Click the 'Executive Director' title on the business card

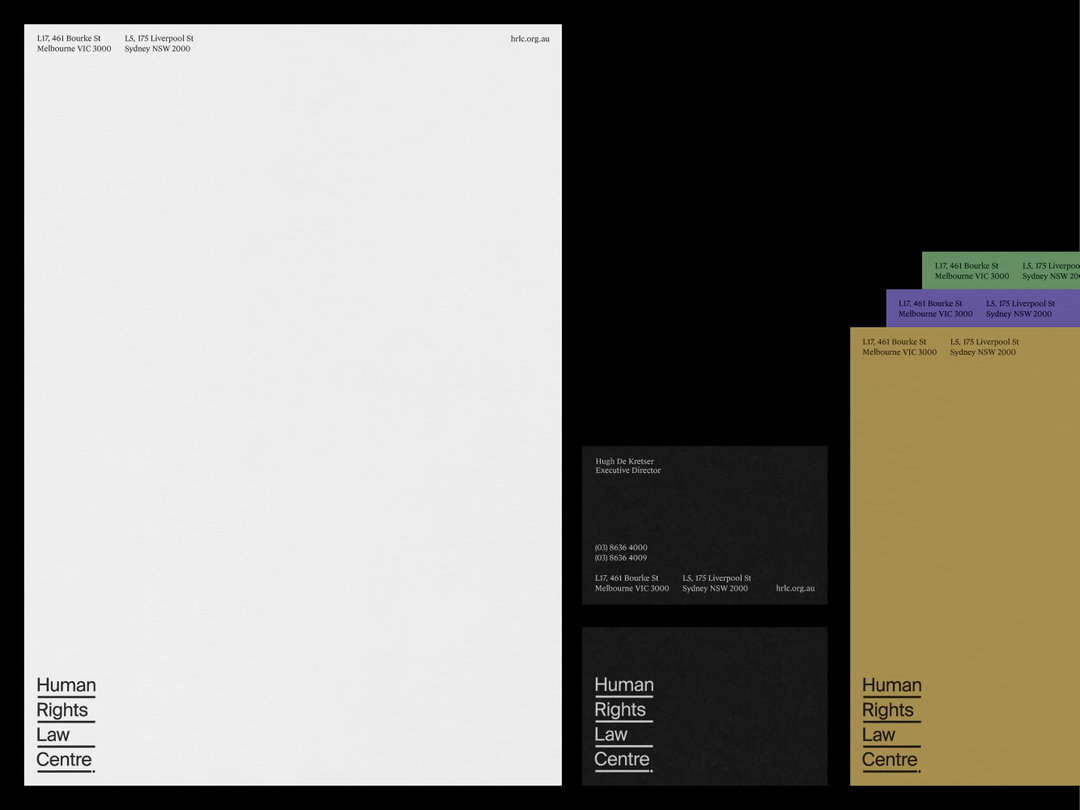pyautogui.click(x=628, y=470)
